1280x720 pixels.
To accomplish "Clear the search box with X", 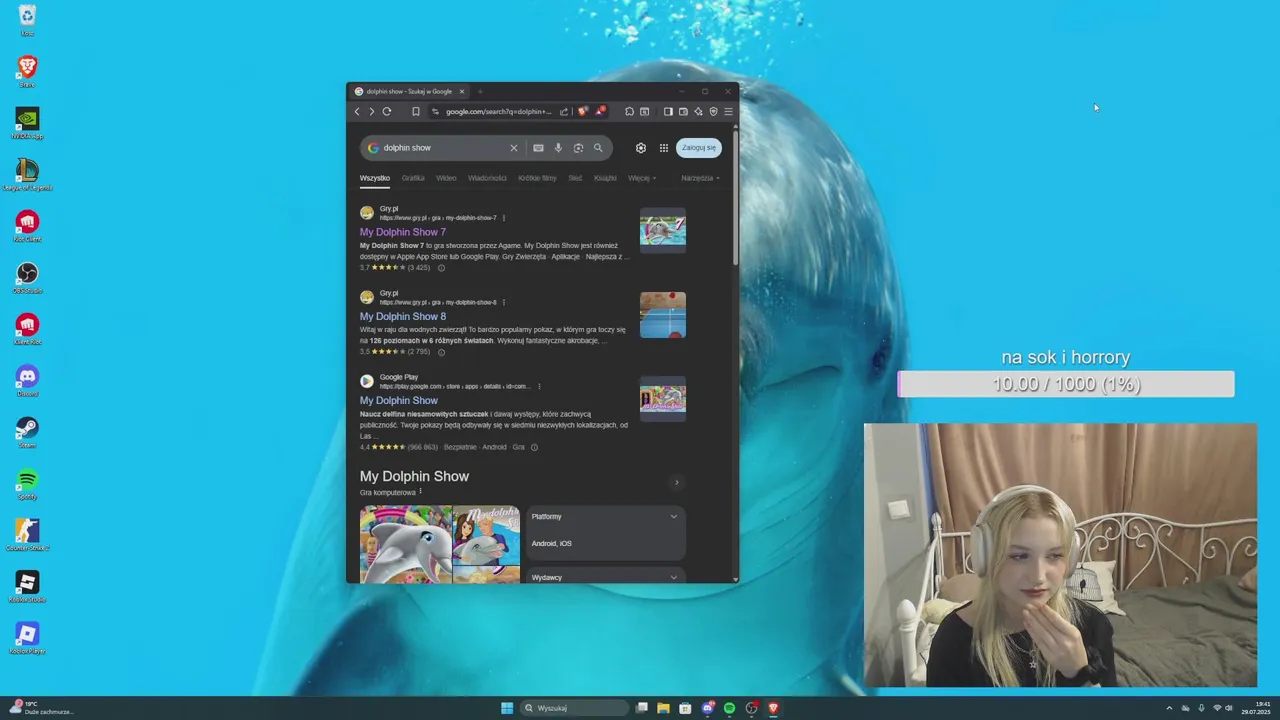I will click(x=514, y=148).
